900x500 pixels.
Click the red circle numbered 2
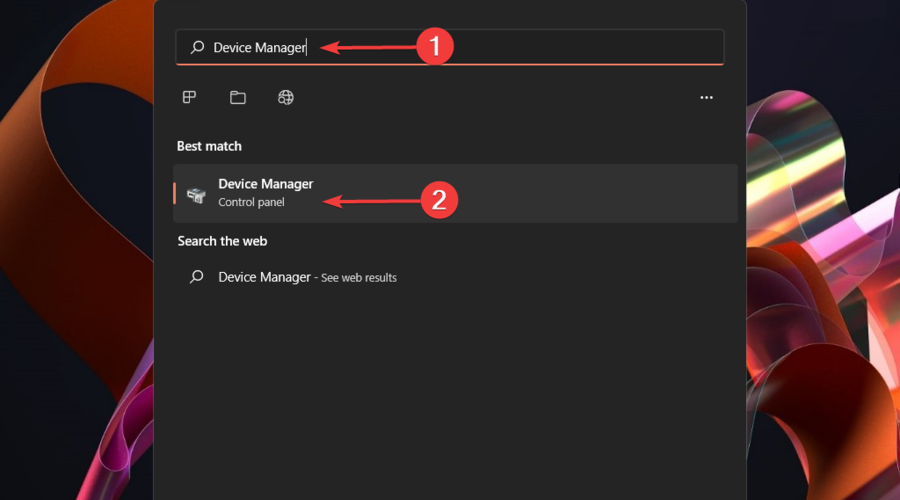click(x=437, y=200)
